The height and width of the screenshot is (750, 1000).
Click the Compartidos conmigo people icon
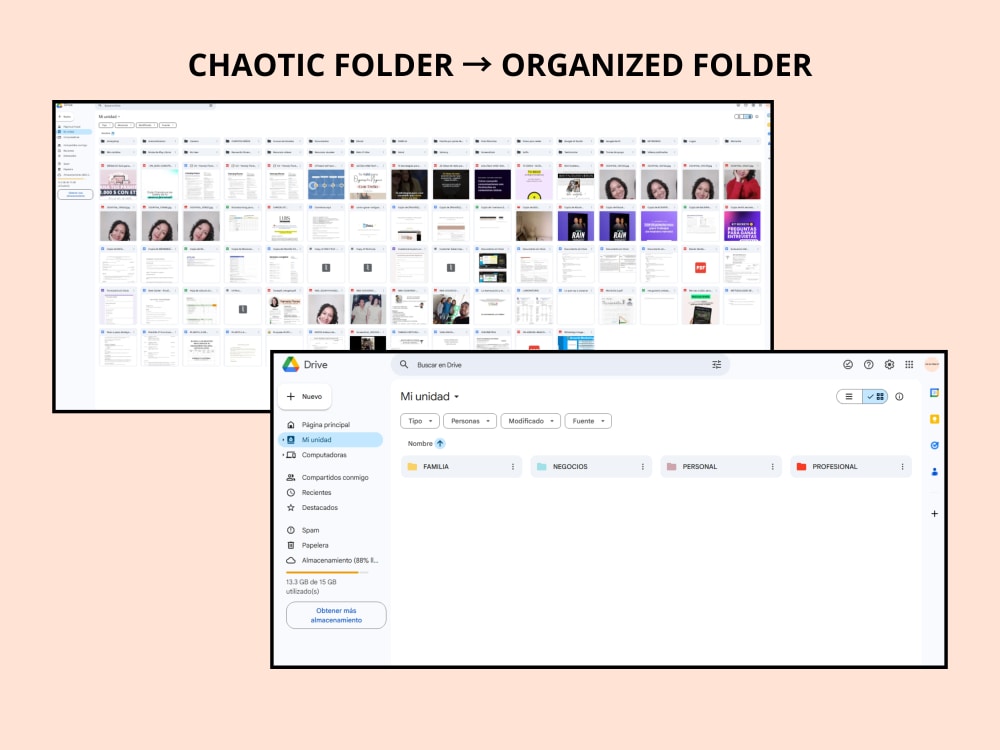point(291,477)
